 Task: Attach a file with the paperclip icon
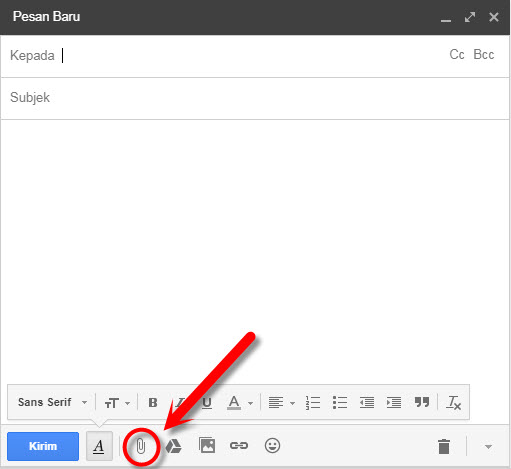point(141,446)
